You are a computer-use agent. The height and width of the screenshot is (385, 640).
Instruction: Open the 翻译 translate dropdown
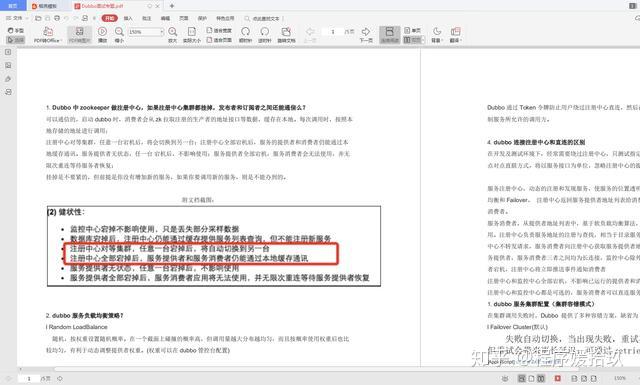(x=456, y=35)
